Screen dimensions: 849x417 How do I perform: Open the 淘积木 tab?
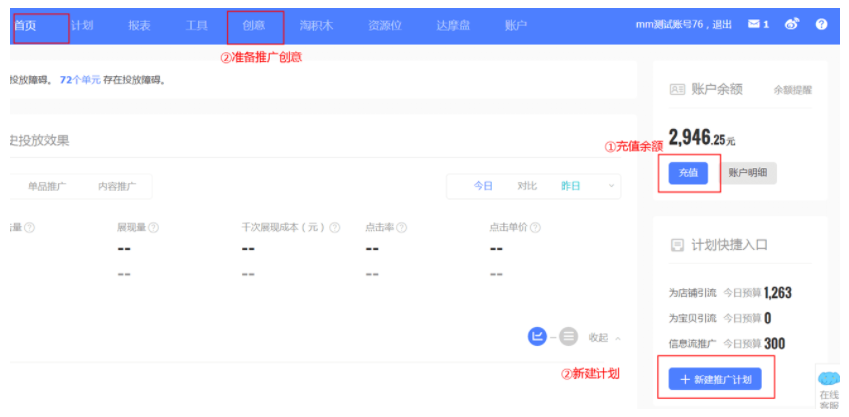tap(316, 25)
